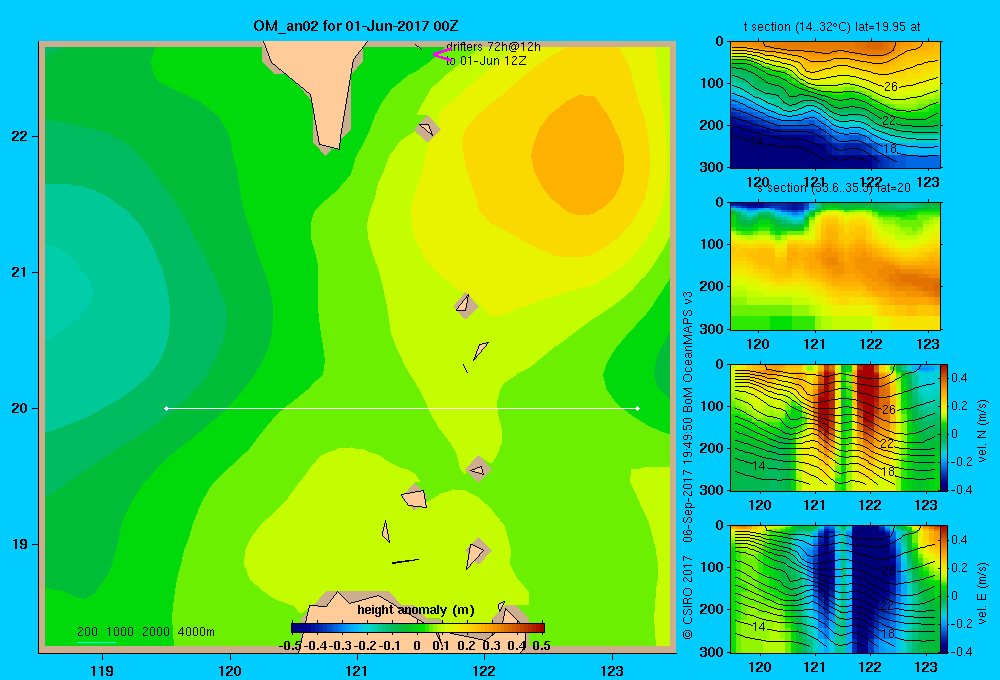Click the northward velocity section panel

tap(835, 427)
